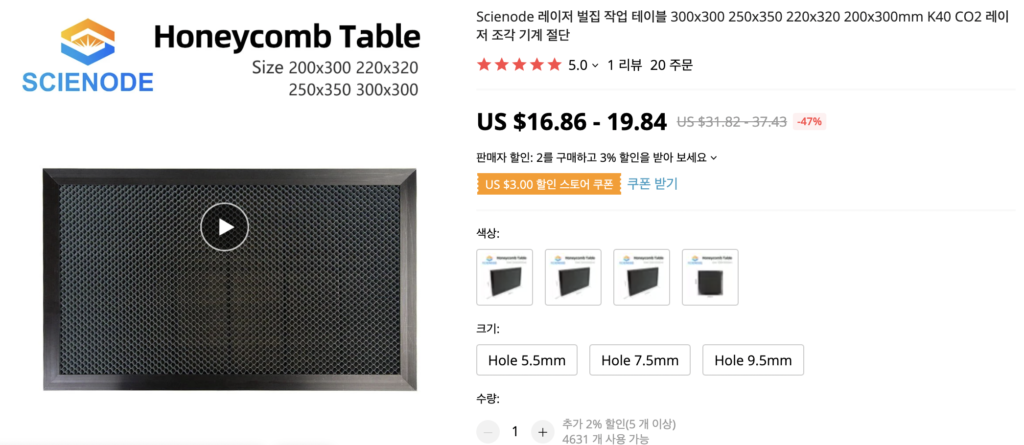Select the second 색상 thumbnail option

pyautogui.click(x=573, y=277)
